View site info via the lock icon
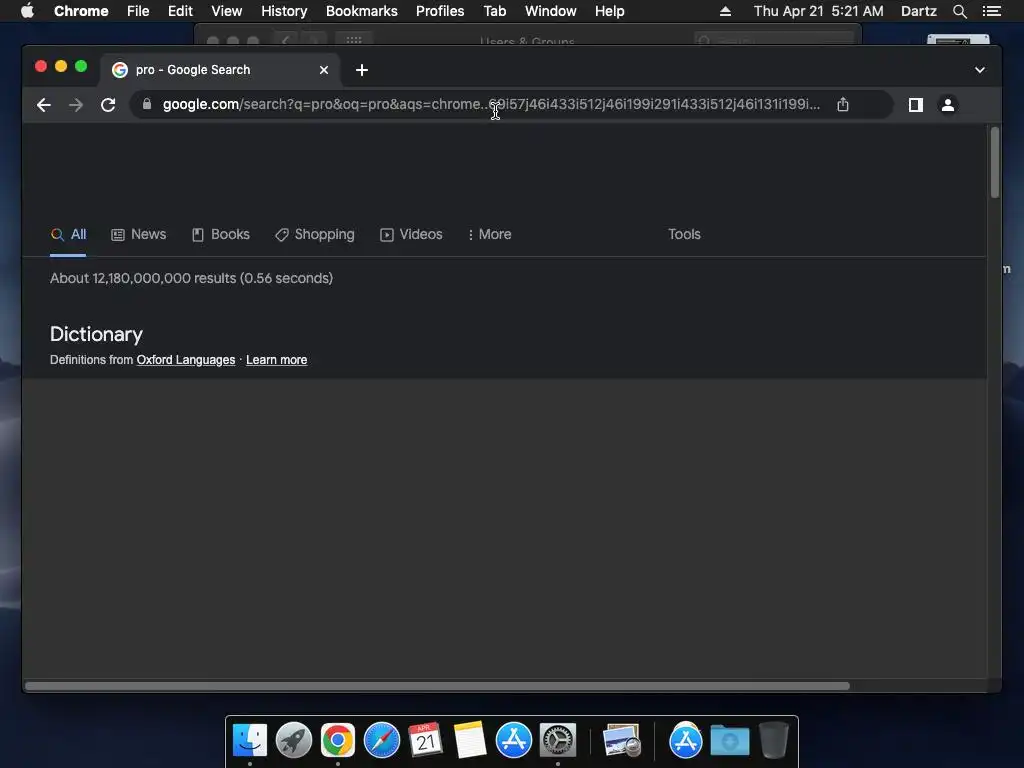The image size is (1024, 768). tap(147, 104)
